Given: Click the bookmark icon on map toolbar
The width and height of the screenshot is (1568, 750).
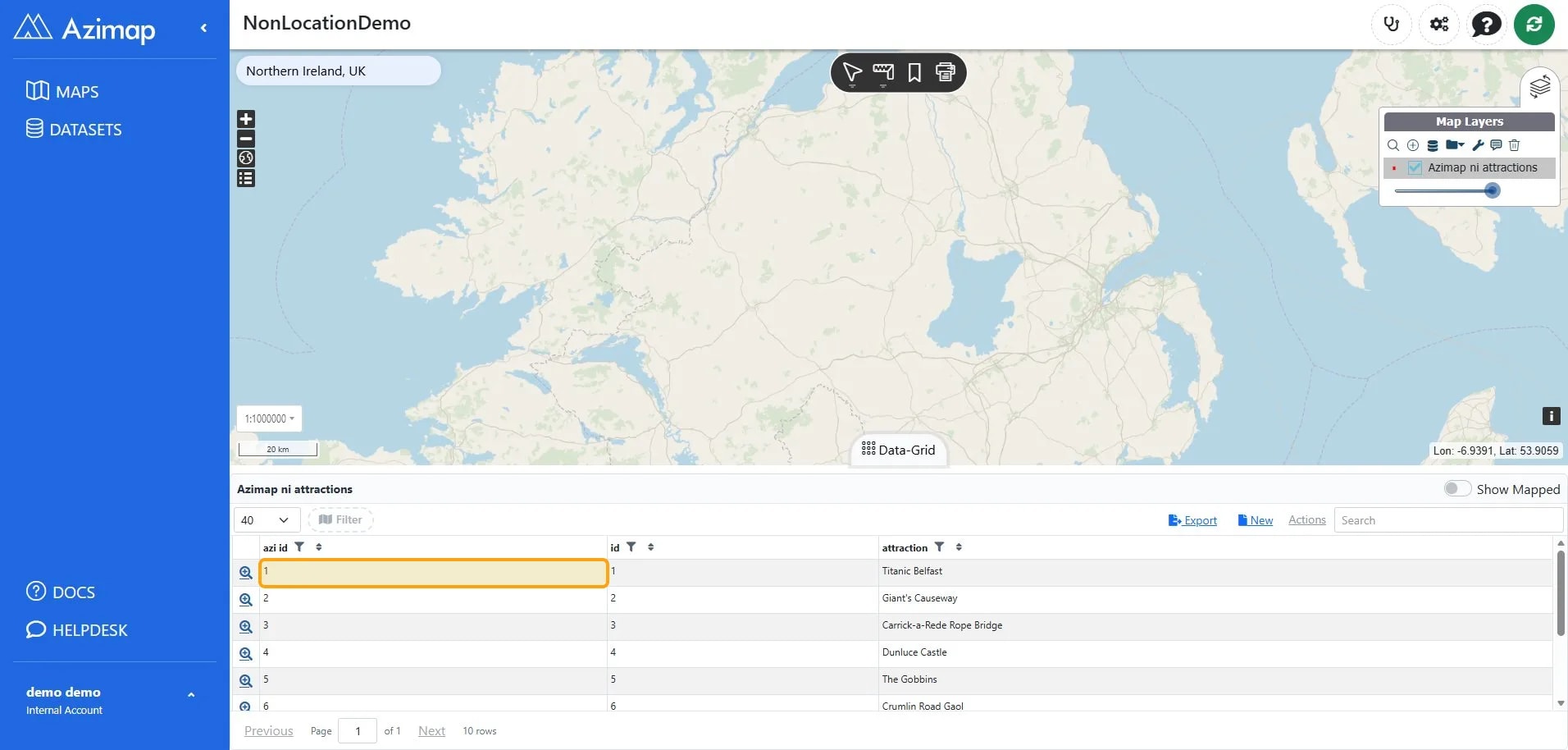Looking at the screenshot, I should (914, 72).
